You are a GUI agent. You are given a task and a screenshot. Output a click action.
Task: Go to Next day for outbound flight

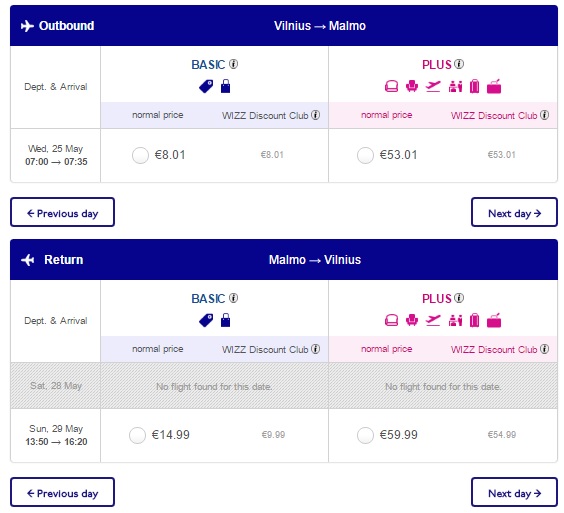514,212
